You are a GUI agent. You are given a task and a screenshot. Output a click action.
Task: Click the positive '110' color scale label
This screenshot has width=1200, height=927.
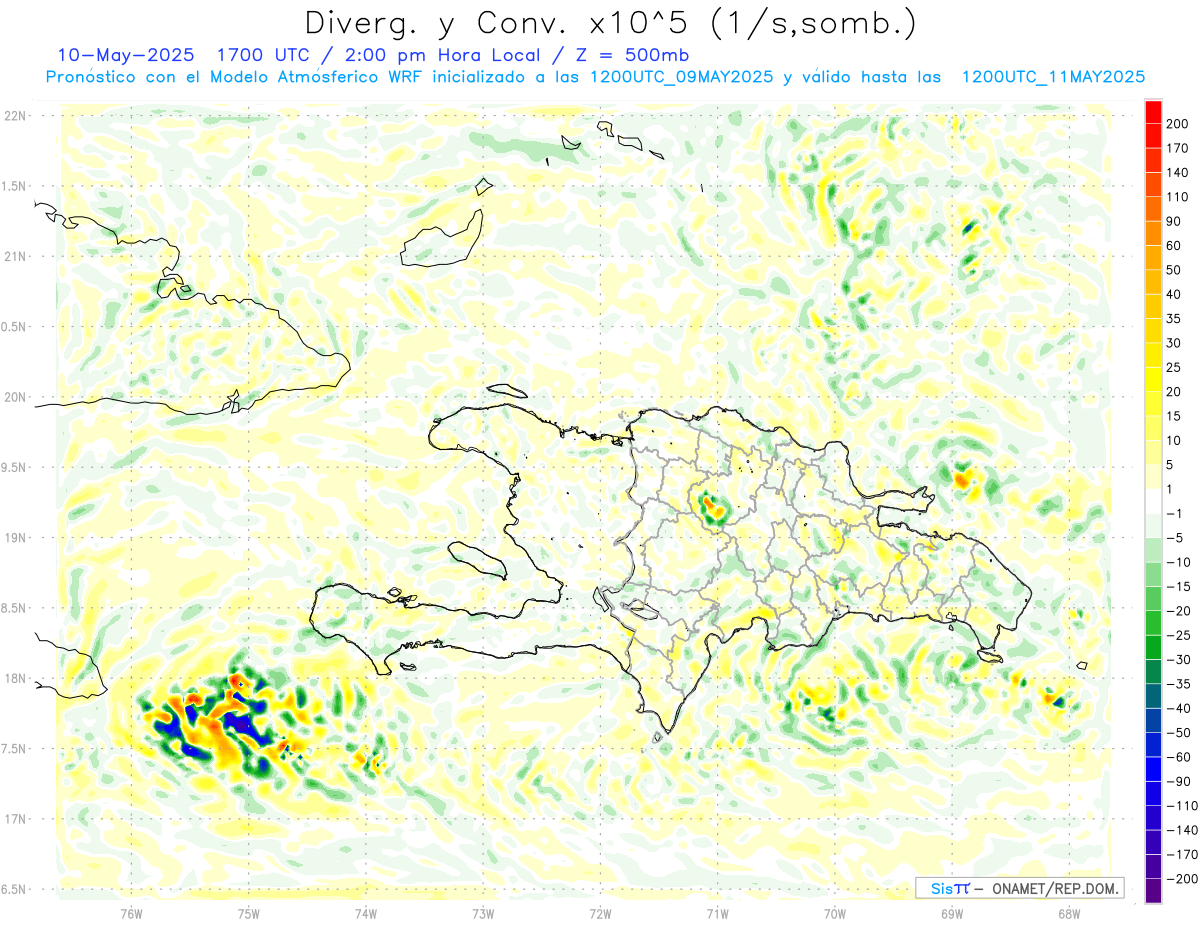point(1176,197)
